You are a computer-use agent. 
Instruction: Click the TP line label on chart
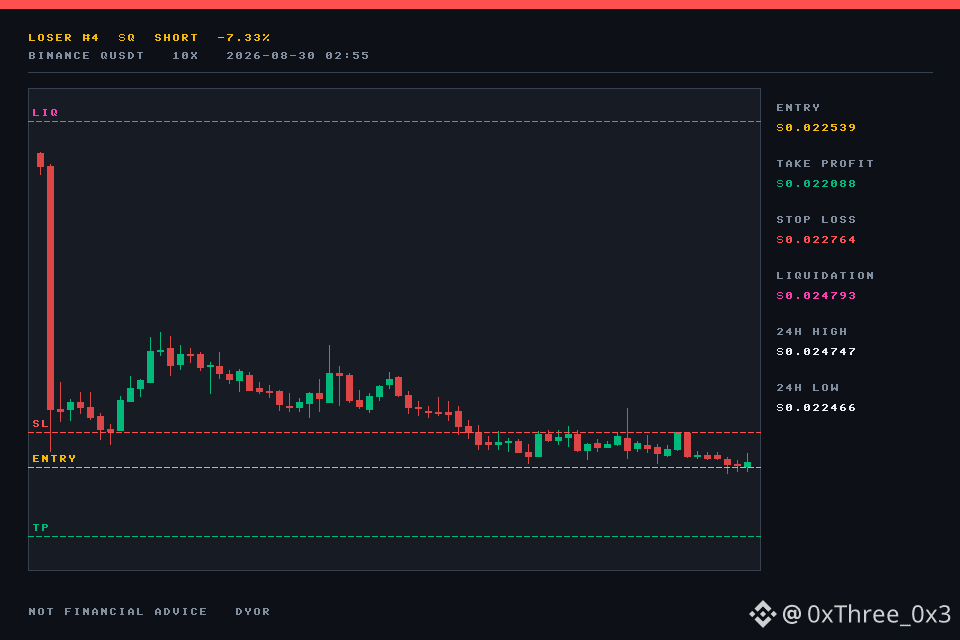(x=40, y=527)
